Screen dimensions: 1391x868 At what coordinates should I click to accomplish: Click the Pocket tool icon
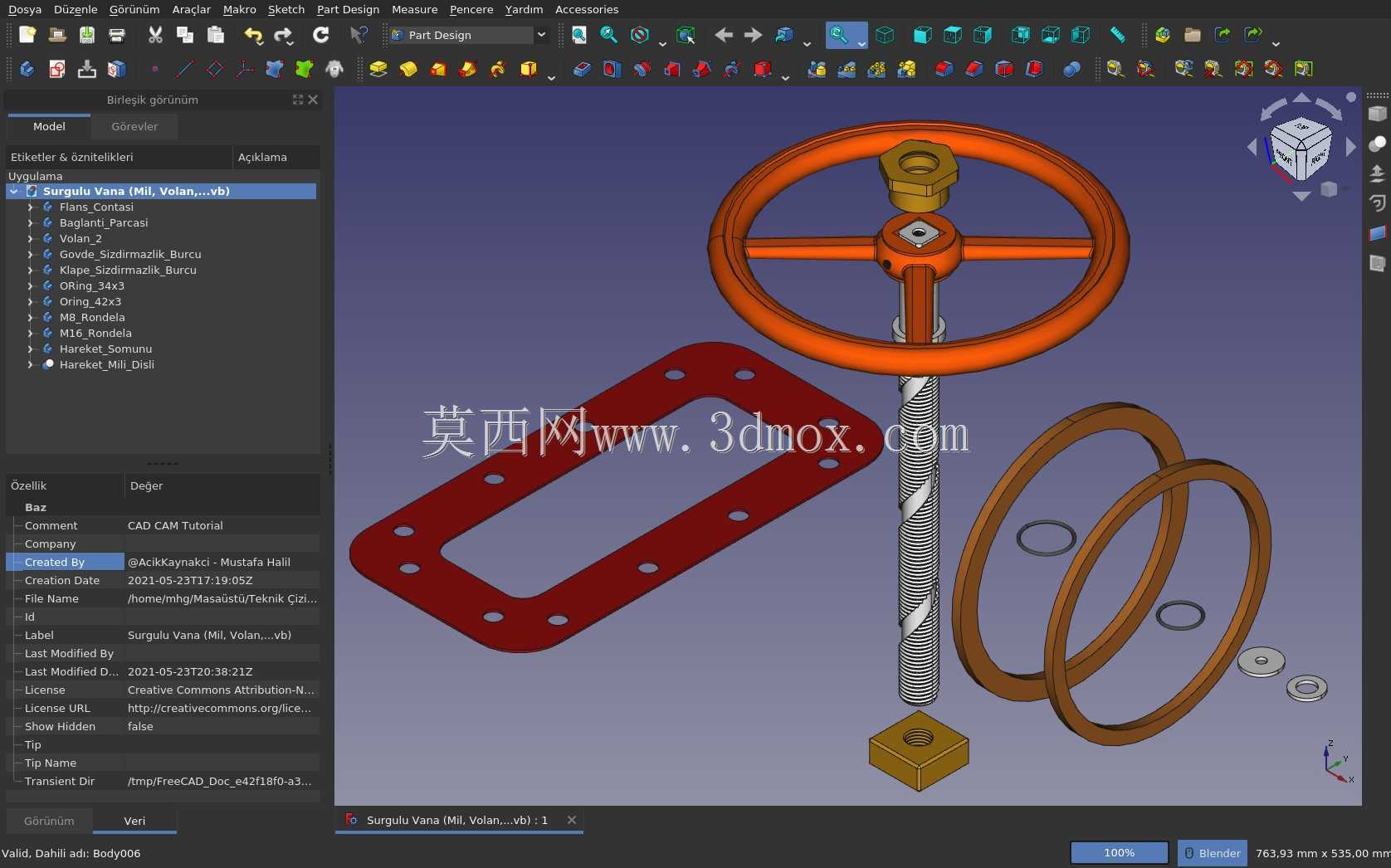pos(582,69)
